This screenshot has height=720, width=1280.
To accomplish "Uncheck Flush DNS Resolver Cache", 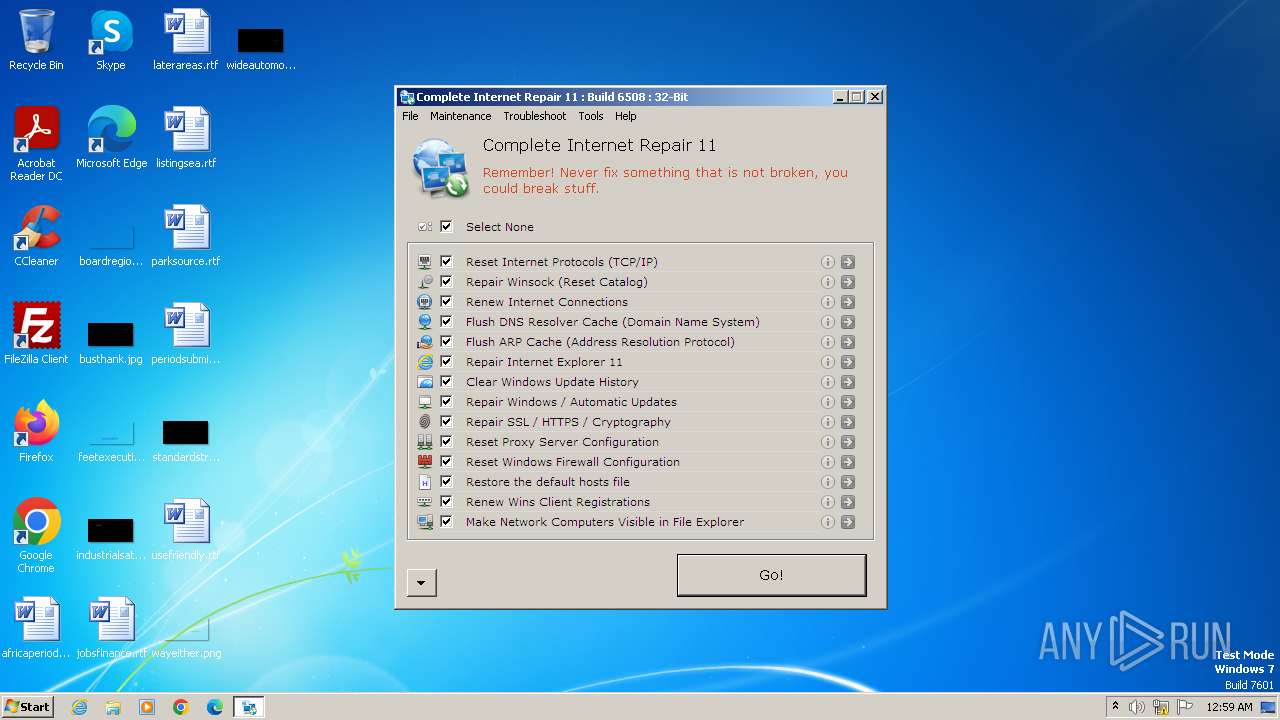I will [x=446, y=322].
